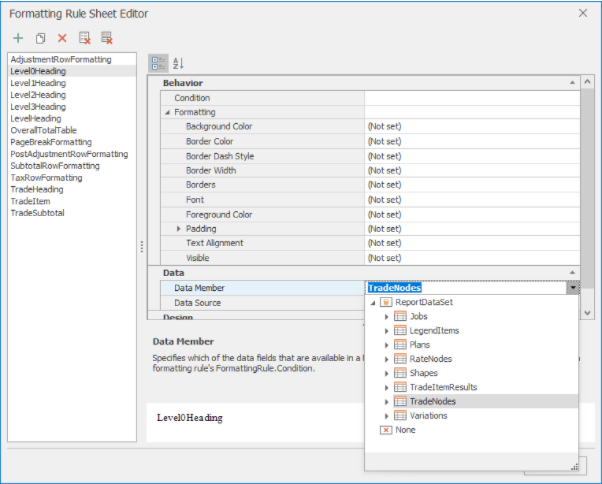
Task: Click the table icon beside Jobs
Action: 400,316
